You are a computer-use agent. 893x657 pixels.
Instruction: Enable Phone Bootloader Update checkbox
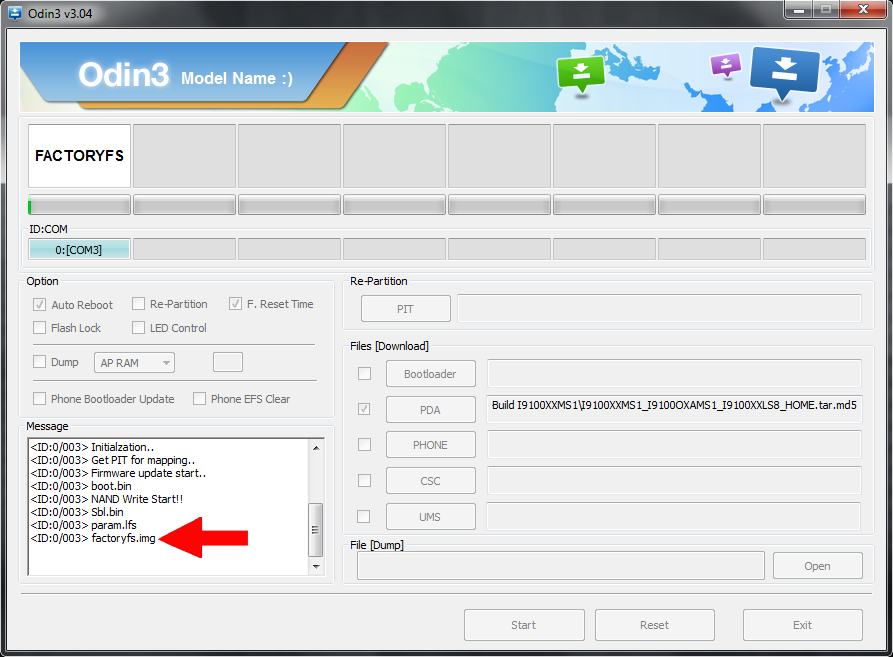click(39, 399)
